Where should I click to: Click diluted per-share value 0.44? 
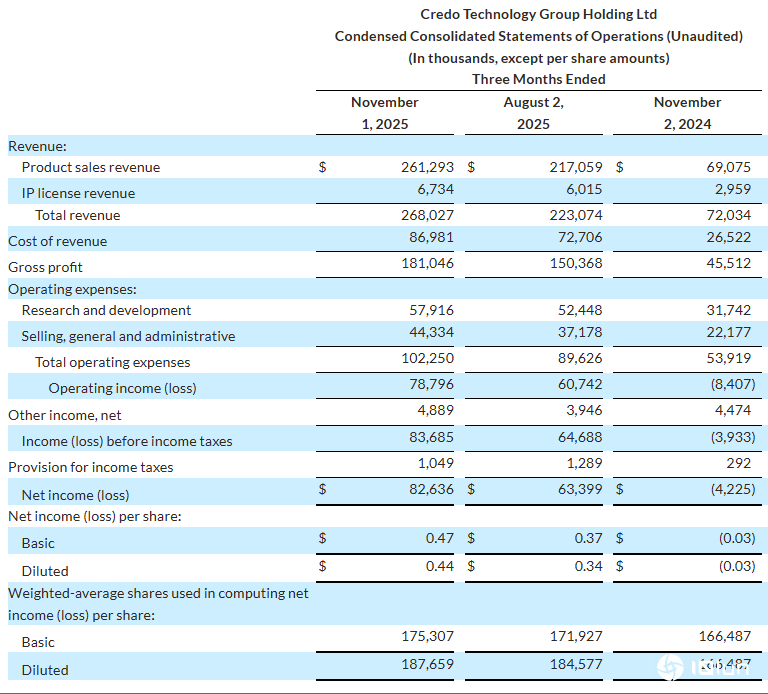click(439, 565)
